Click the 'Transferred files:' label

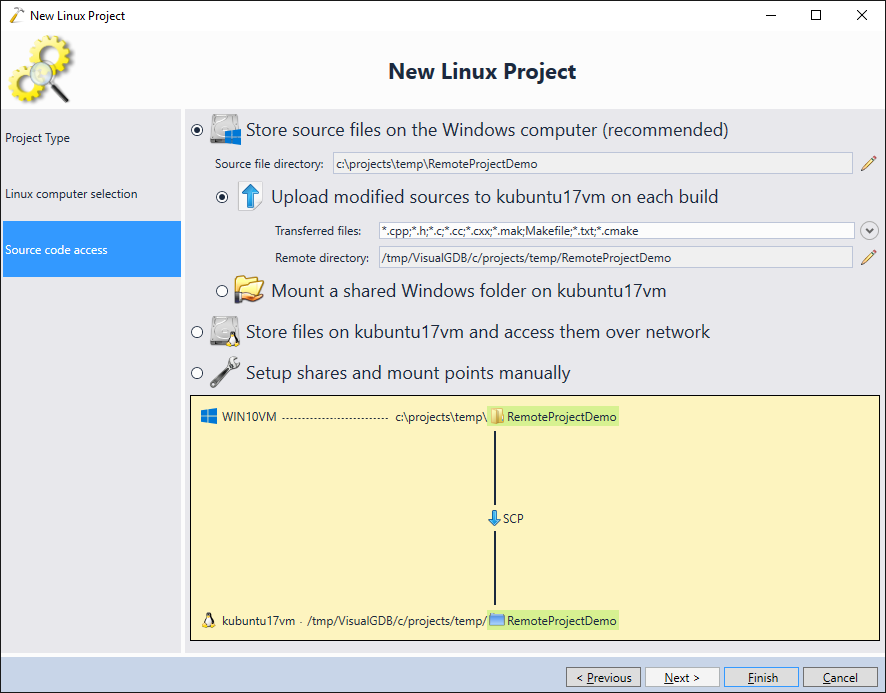[318, 231]
